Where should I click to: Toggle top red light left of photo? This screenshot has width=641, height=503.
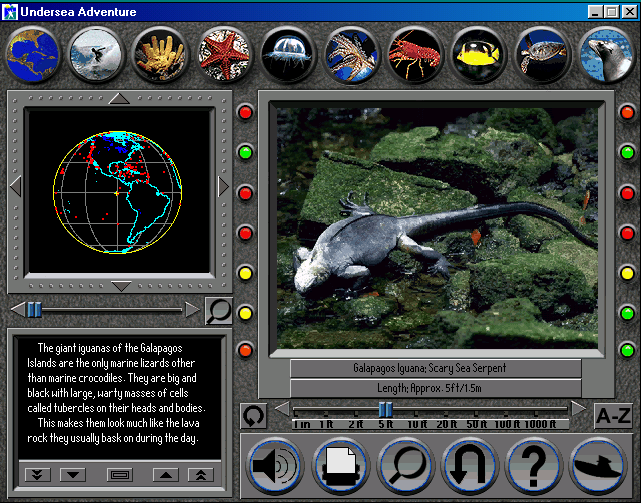pos(245,112)
